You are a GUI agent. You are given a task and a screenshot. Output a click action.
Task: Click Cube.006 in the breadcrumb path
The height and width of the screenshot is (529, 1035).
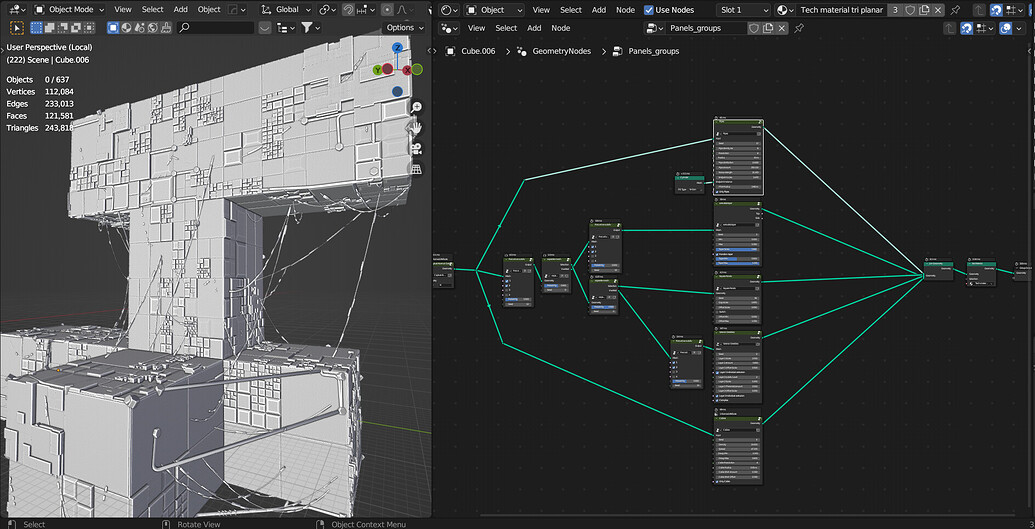478,51
